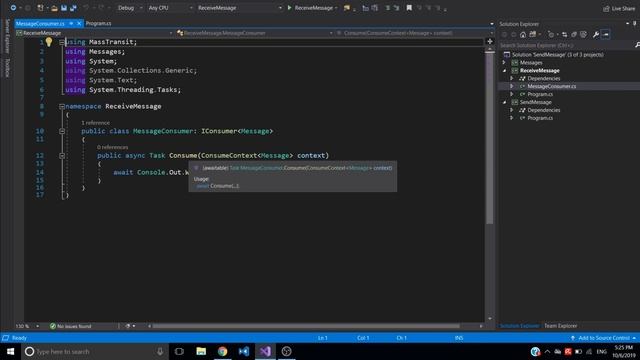The image size is (640, 360).
Task: Click the 1 reference CodeLens link
Action: pos(96,123)
